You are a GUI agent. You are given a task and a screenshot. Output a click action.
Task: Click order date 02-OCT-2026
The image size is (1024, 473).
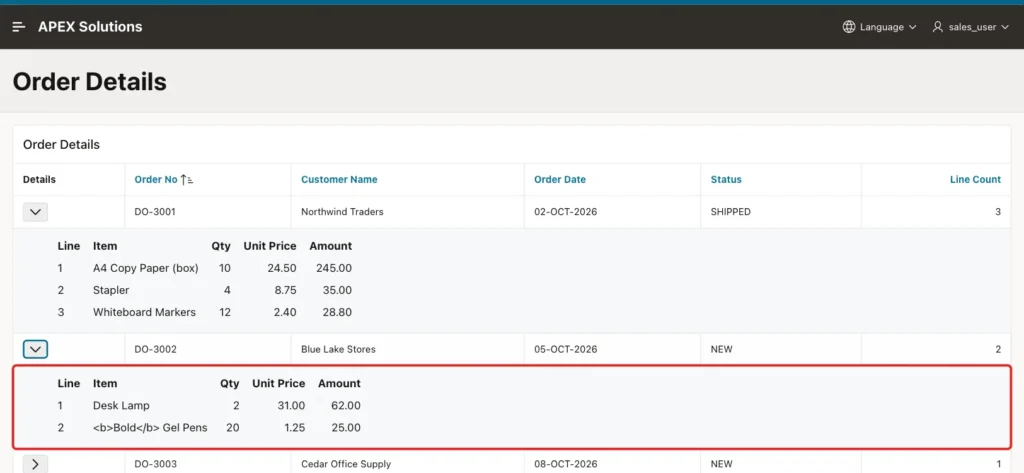tap(566, 212)
